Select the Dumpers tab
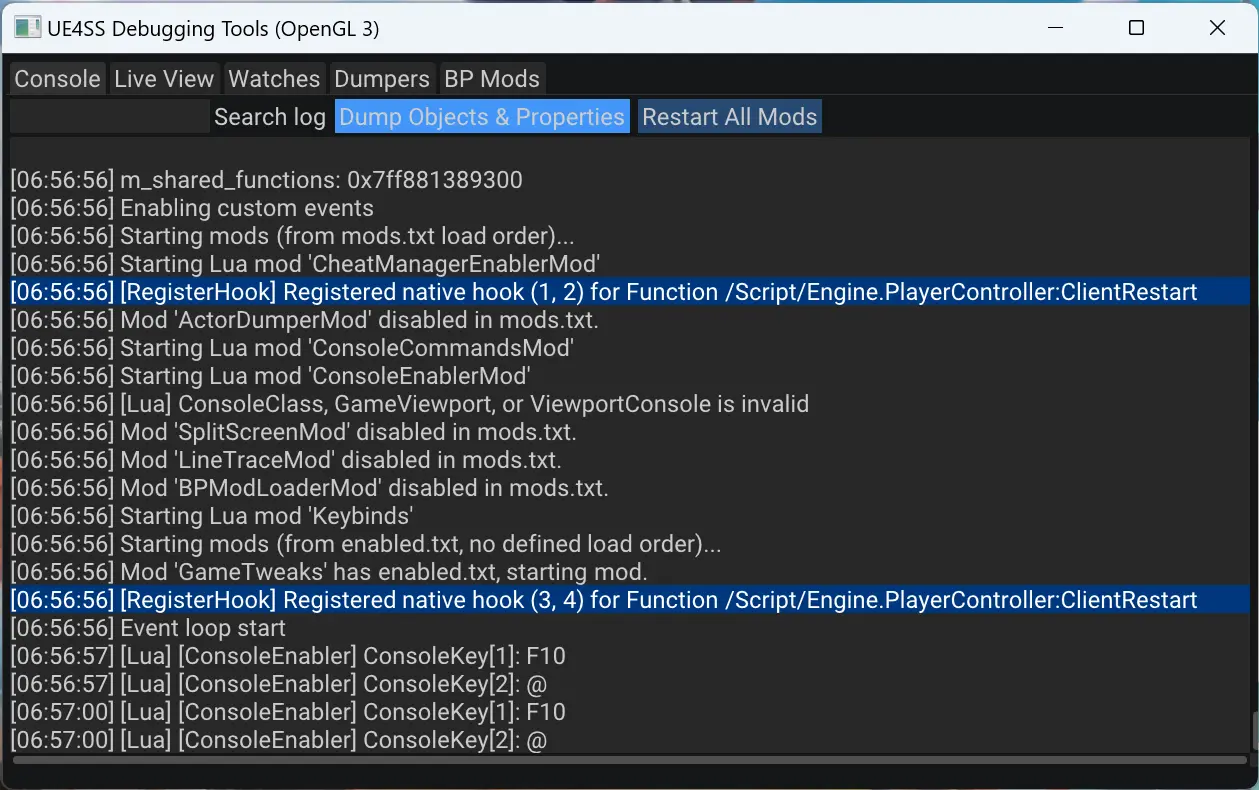Viewport: 1259px width, 790px height. [x=382, y=79]
